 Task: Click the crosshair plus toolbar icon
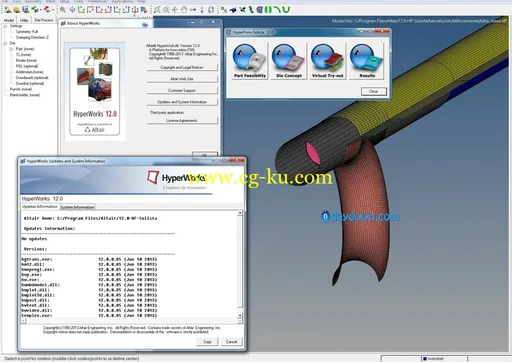(174, 10)
